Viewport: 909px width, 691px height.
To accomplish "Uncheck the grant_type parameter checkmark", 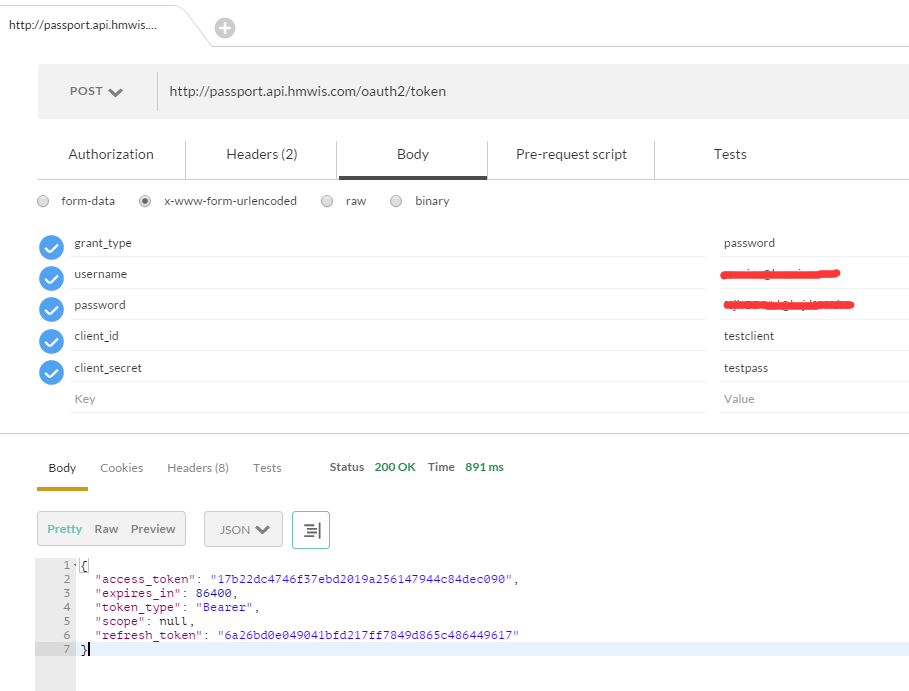I will pos(51,247).
